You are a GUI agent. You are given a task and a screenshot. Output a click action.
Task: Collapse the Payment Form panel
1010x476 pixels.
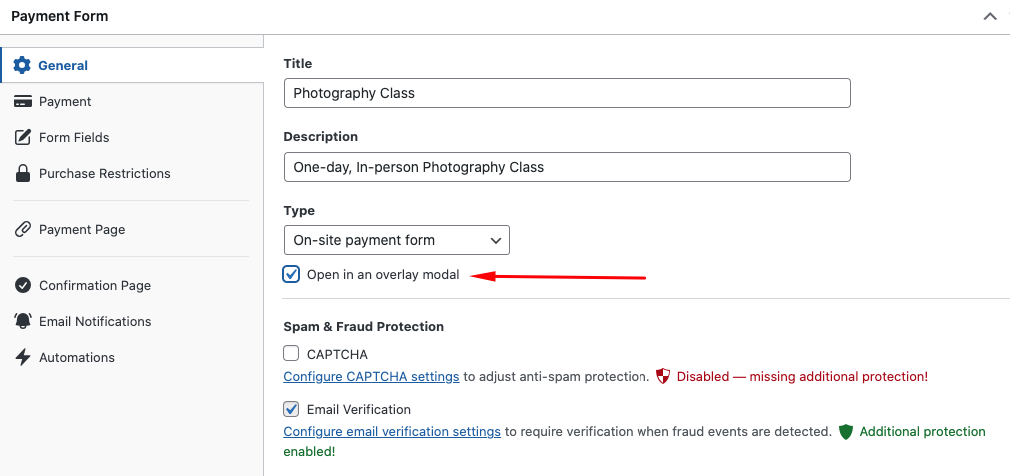pyautogui.click(x=990, y=16)
